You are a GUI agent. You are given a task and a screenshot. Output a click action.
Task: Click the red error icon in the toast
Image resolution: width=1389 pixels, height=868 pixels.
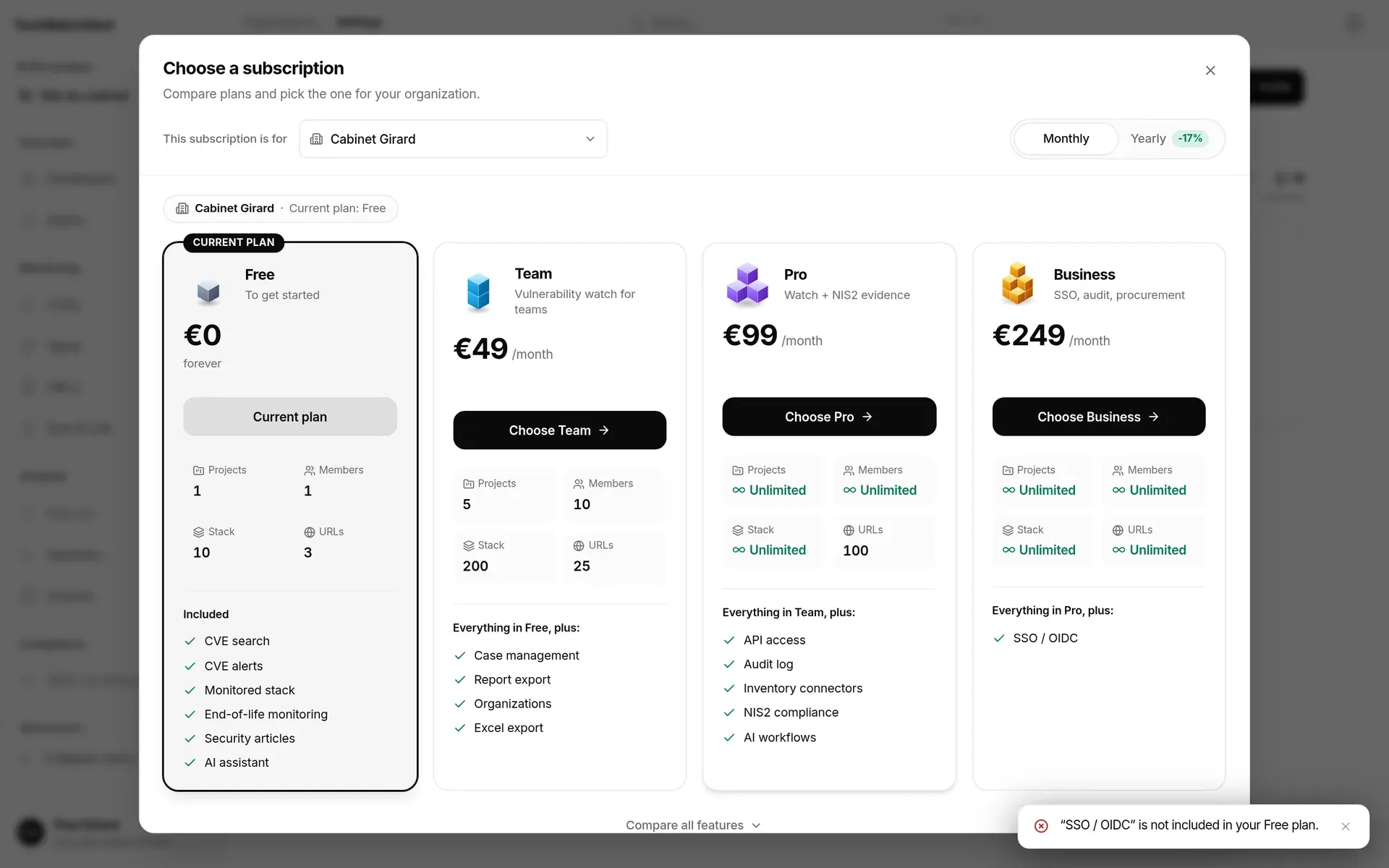(x=1041, y=826)
